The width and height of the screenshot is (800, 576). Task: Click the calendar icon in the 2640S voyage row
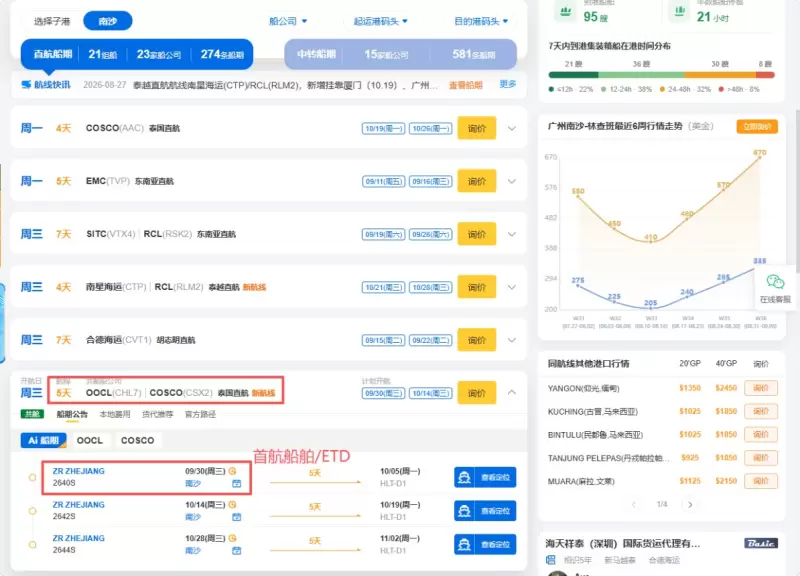pyautogui.click(x=236, y=483)
